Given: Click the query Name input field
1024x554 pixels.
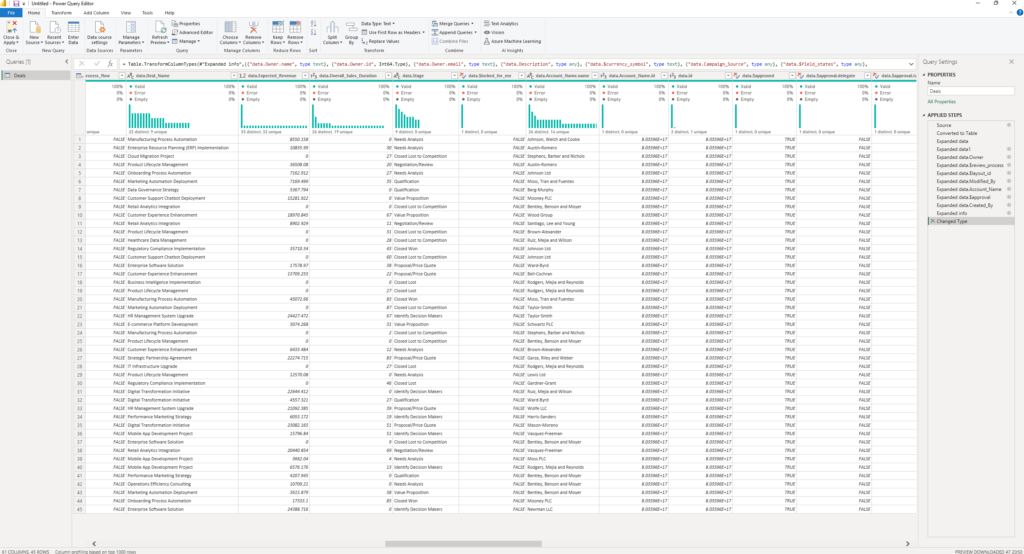Looking at the screenshot, I should (x=970, y=91).
